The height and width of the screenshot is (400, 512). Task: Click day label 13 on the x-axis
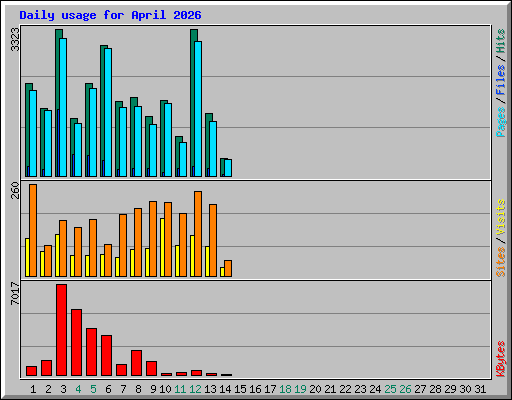[210, 389]
